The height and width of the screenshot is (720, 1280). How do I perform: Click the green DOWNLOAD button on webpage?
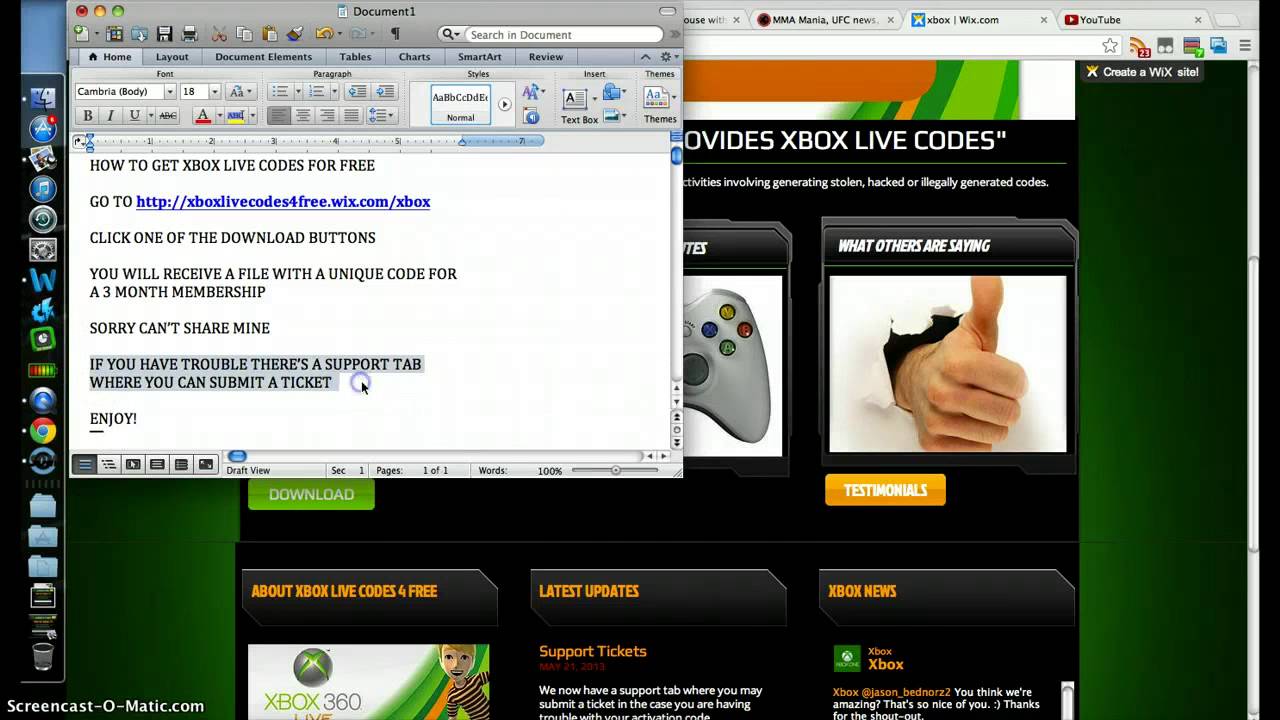(311, 494)
